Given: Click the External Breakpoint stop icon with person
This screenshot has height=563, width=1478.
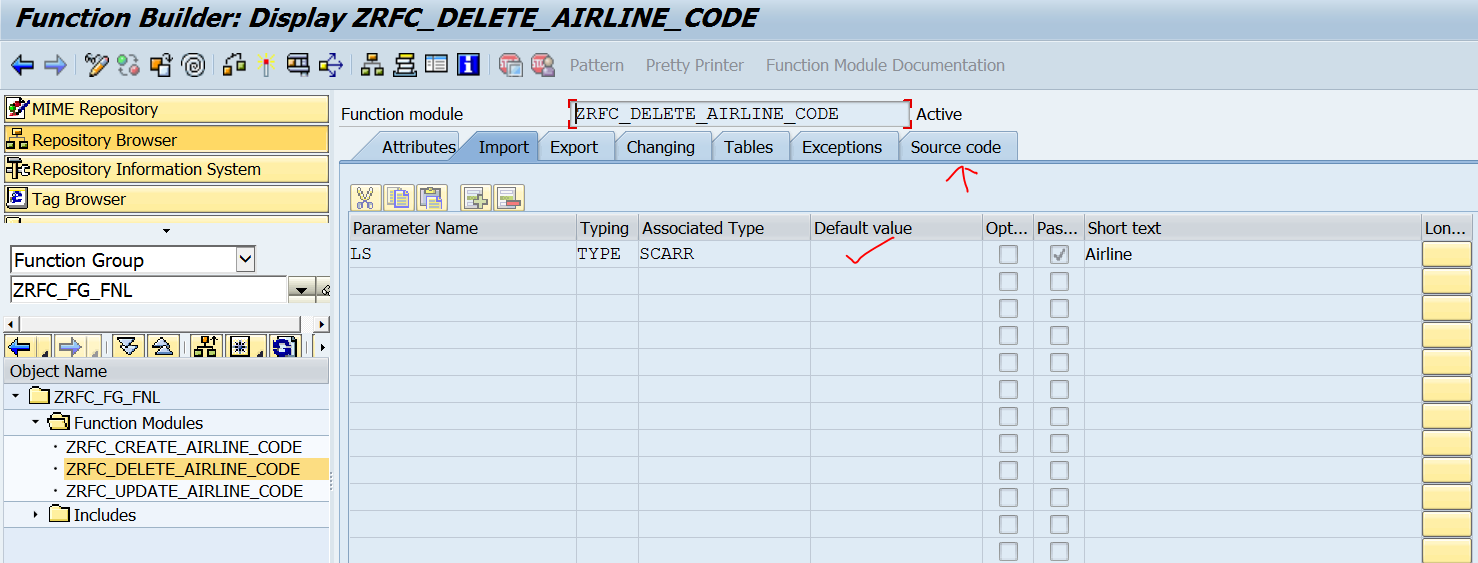Looking at the screenshot, I should click(542, 66).
